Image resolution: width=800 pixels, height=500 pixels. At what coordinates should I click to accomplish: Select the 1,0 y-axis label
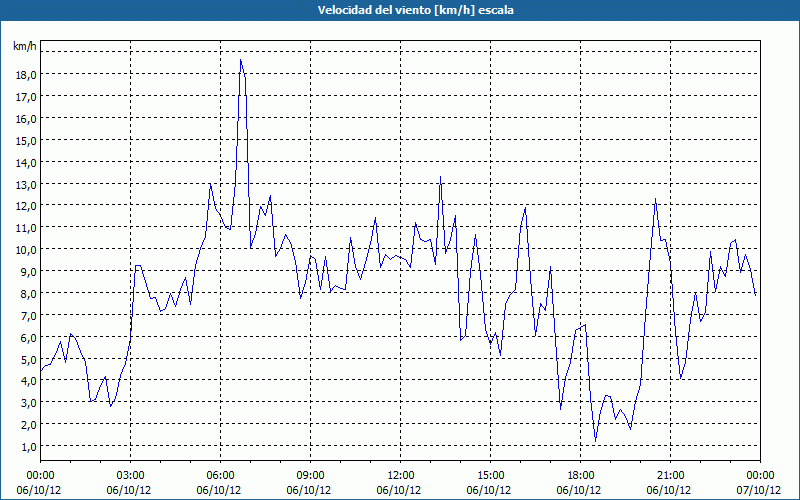pos(29,447)
